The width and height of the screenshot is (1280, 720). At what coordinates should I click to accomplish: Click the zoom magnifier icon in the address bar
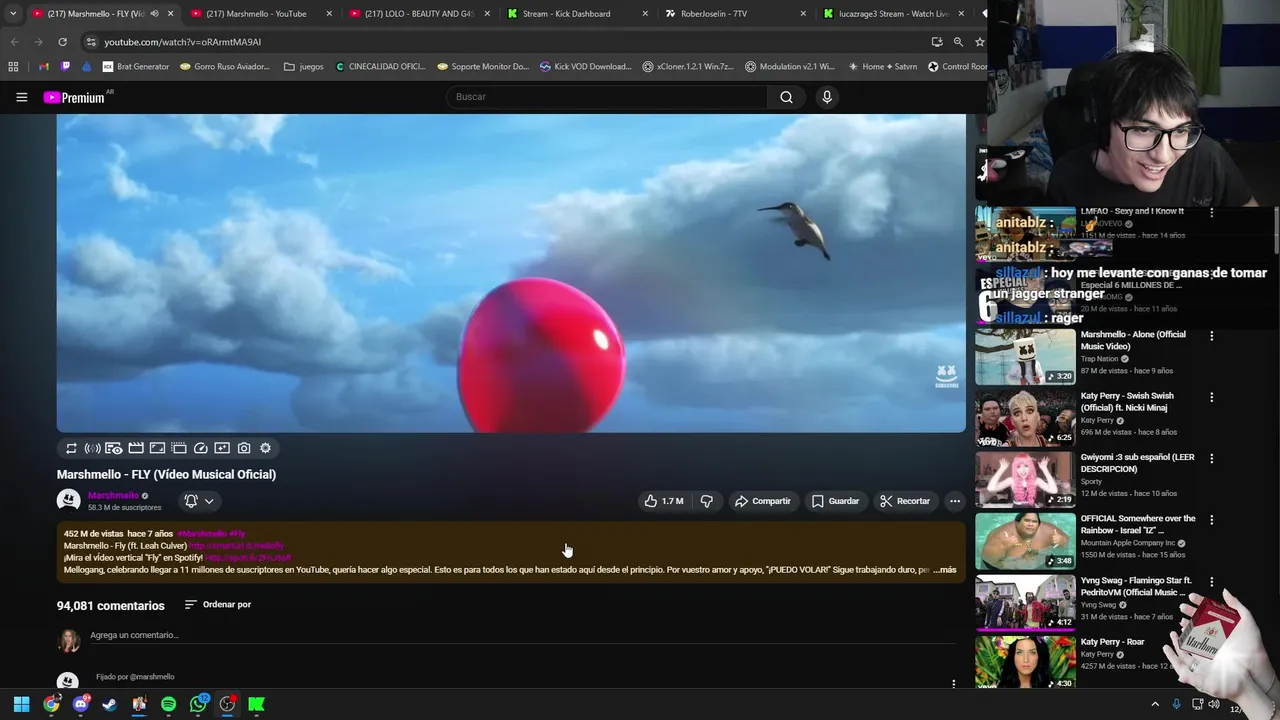958,42
